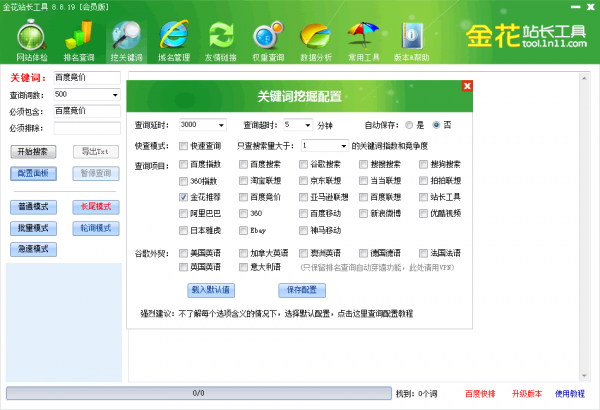Open the 网站体检 site checkup tool

[32, 41]
